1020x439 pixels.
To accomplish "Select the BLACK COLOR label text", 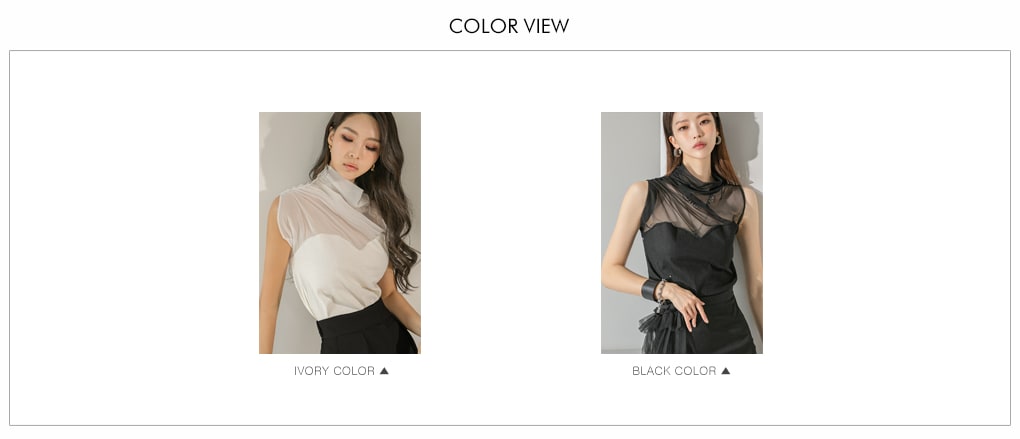I will tap(674, 371).
